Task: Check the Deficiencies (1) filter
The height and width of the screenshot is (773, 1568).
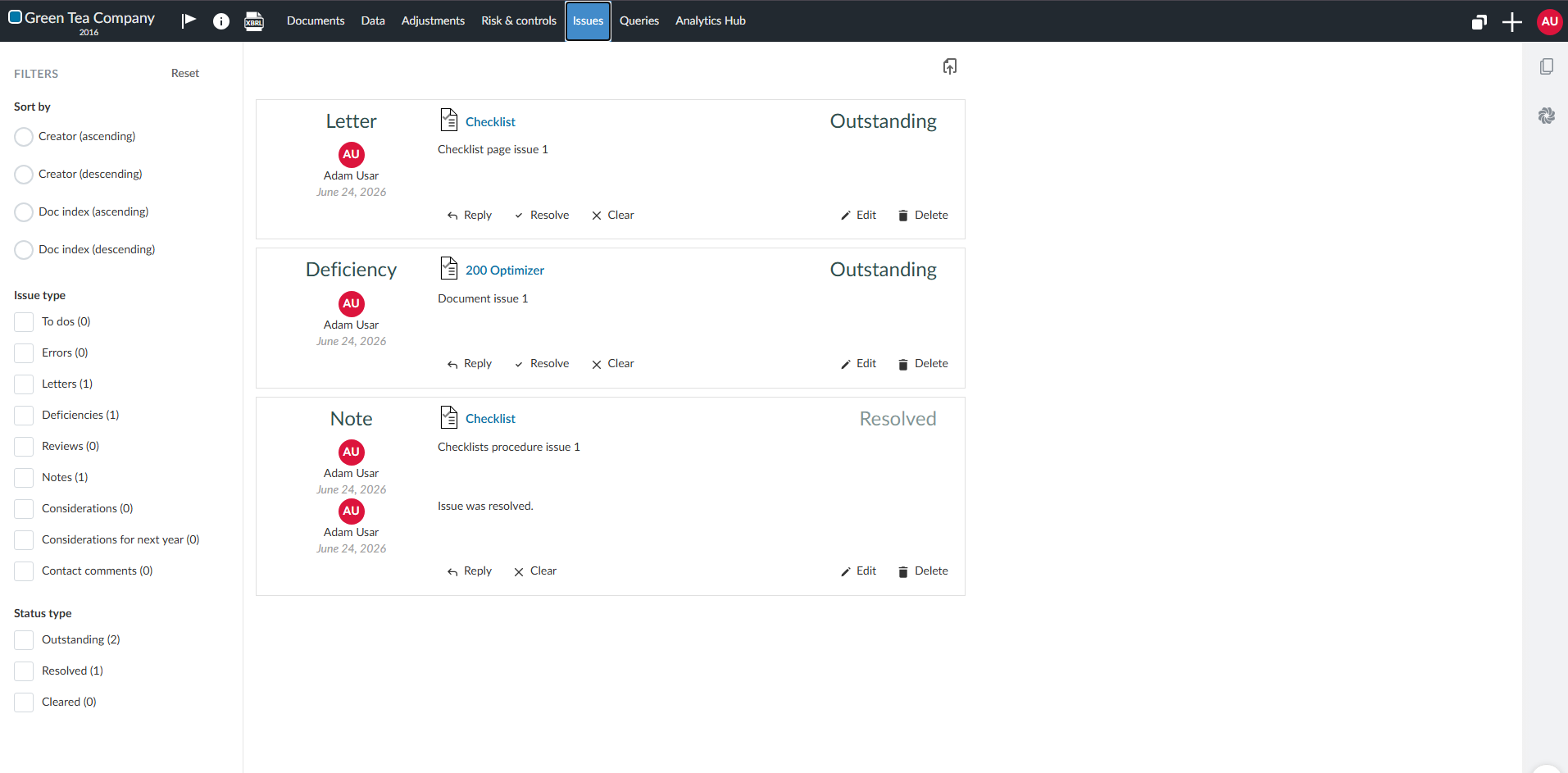Action: [x=24, y=416]
